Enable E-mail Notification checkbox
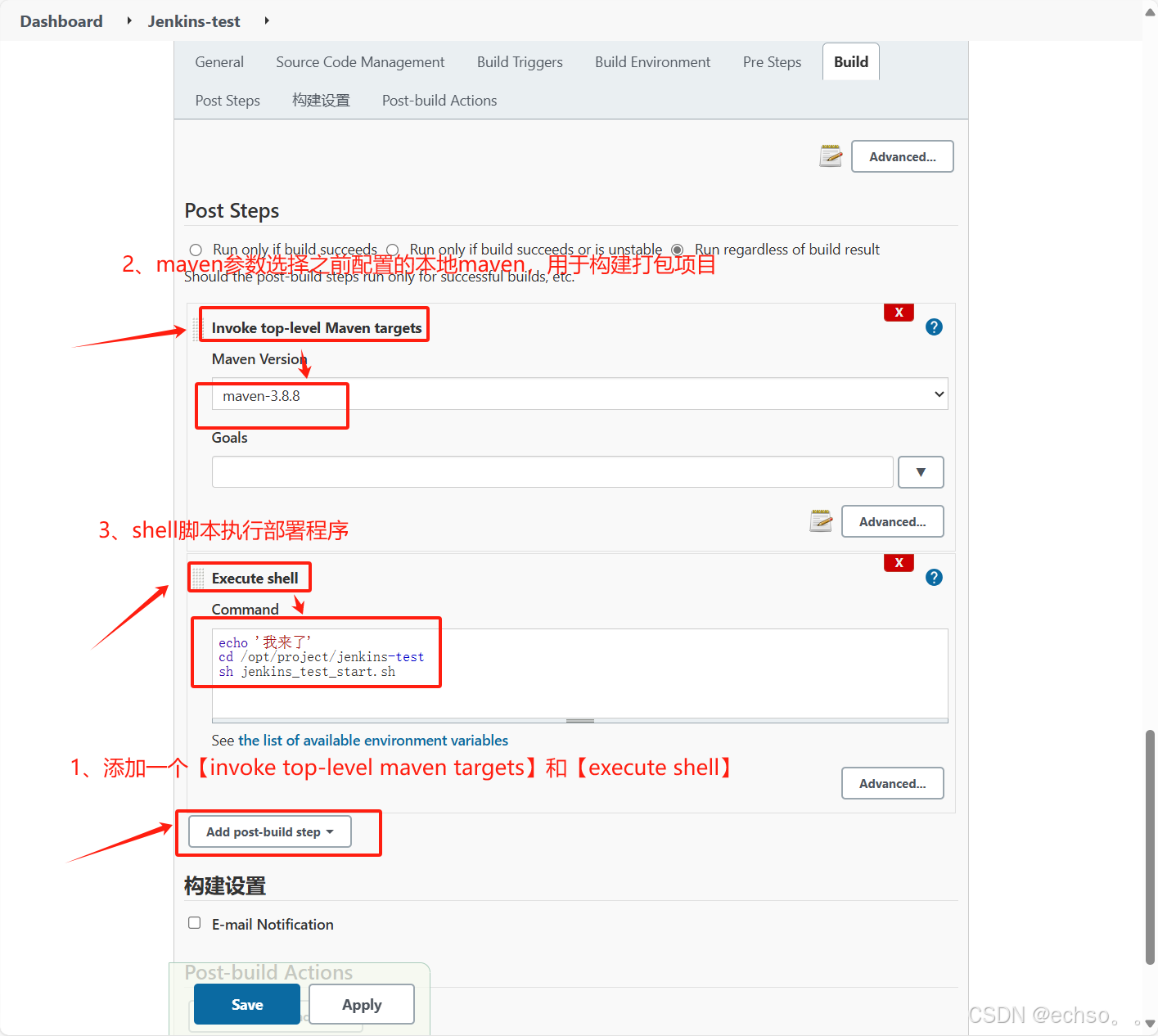The image size is (1158, 1036). pos(195,923)
